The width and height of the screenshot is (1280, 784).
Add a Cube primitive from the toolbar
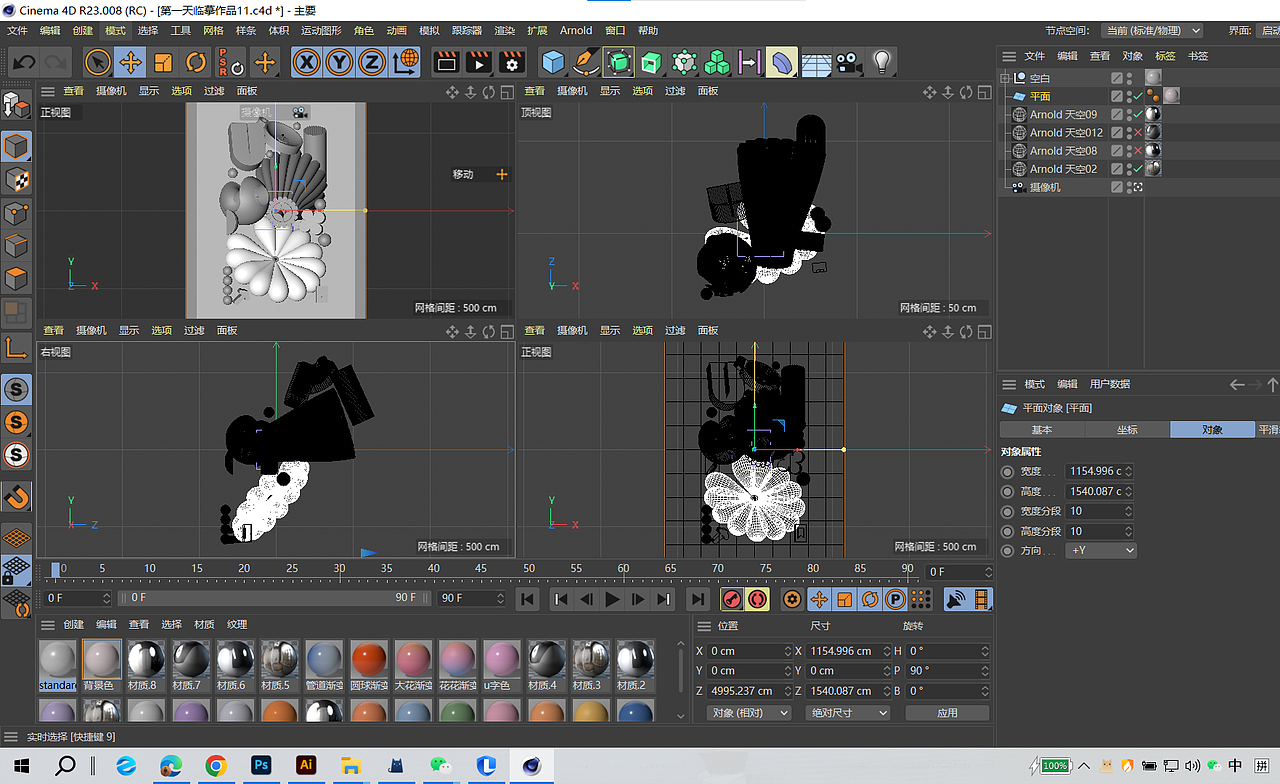tap(551, 62)
